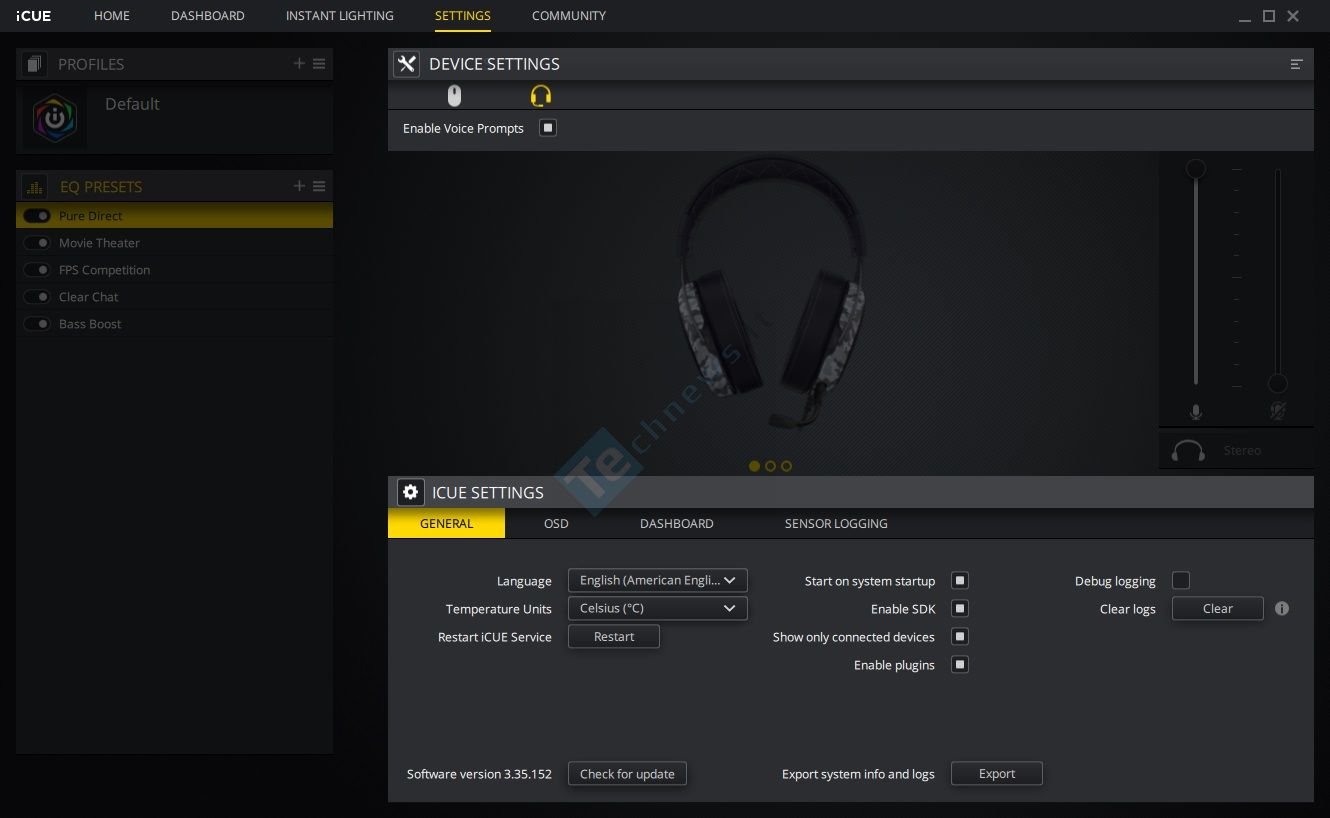Viewport: 1330px width, 818px height.
Task: Open the Dashboard menu in top bar
Action: 208,16
